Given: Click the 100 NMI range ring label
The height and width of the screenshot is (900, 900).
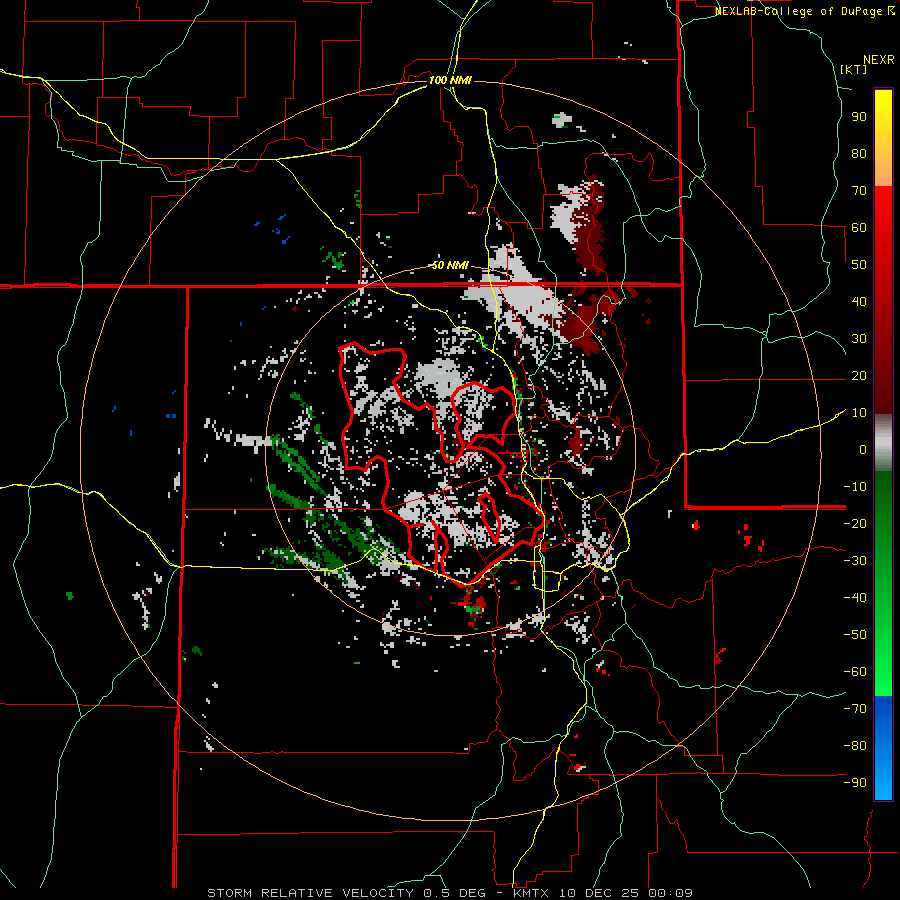Looking at the screenshot, I should [450, 80].
